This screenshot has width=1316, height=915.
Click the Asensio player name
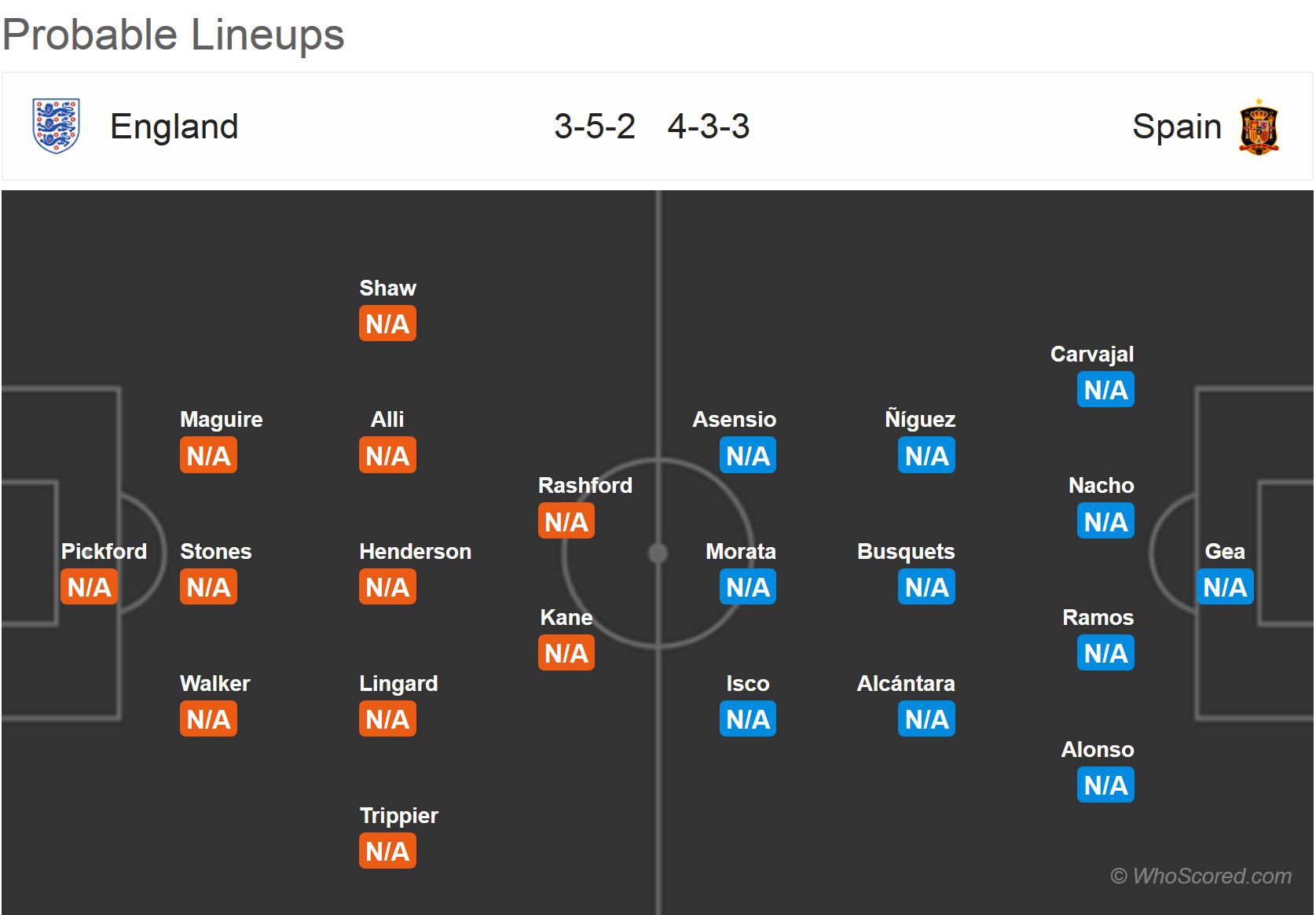734,419
